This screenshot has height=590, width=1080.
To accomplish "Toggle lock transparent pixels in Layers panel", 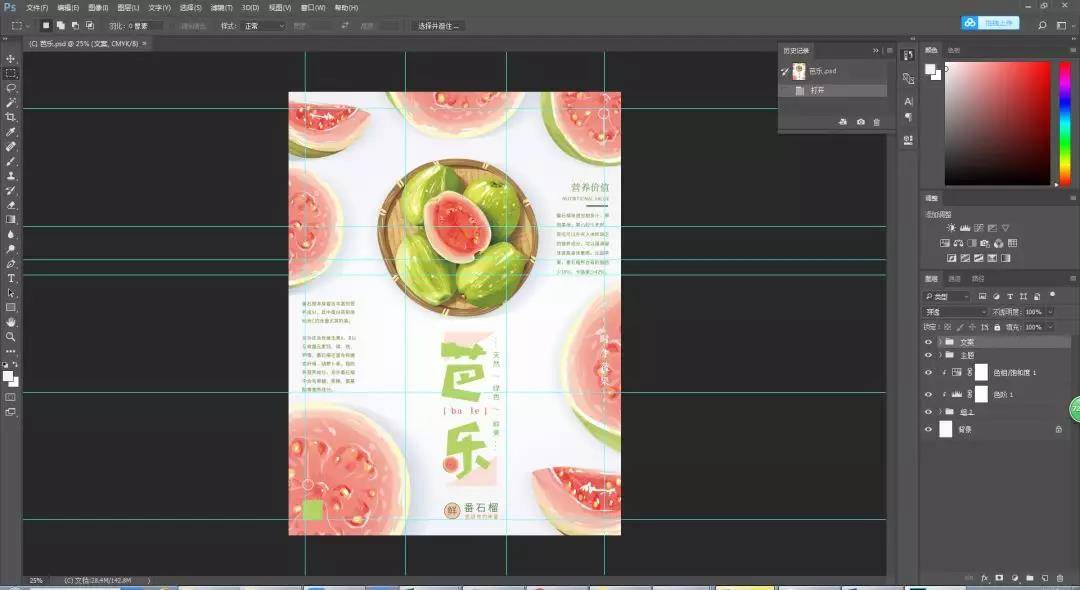I will coord(948,327).
